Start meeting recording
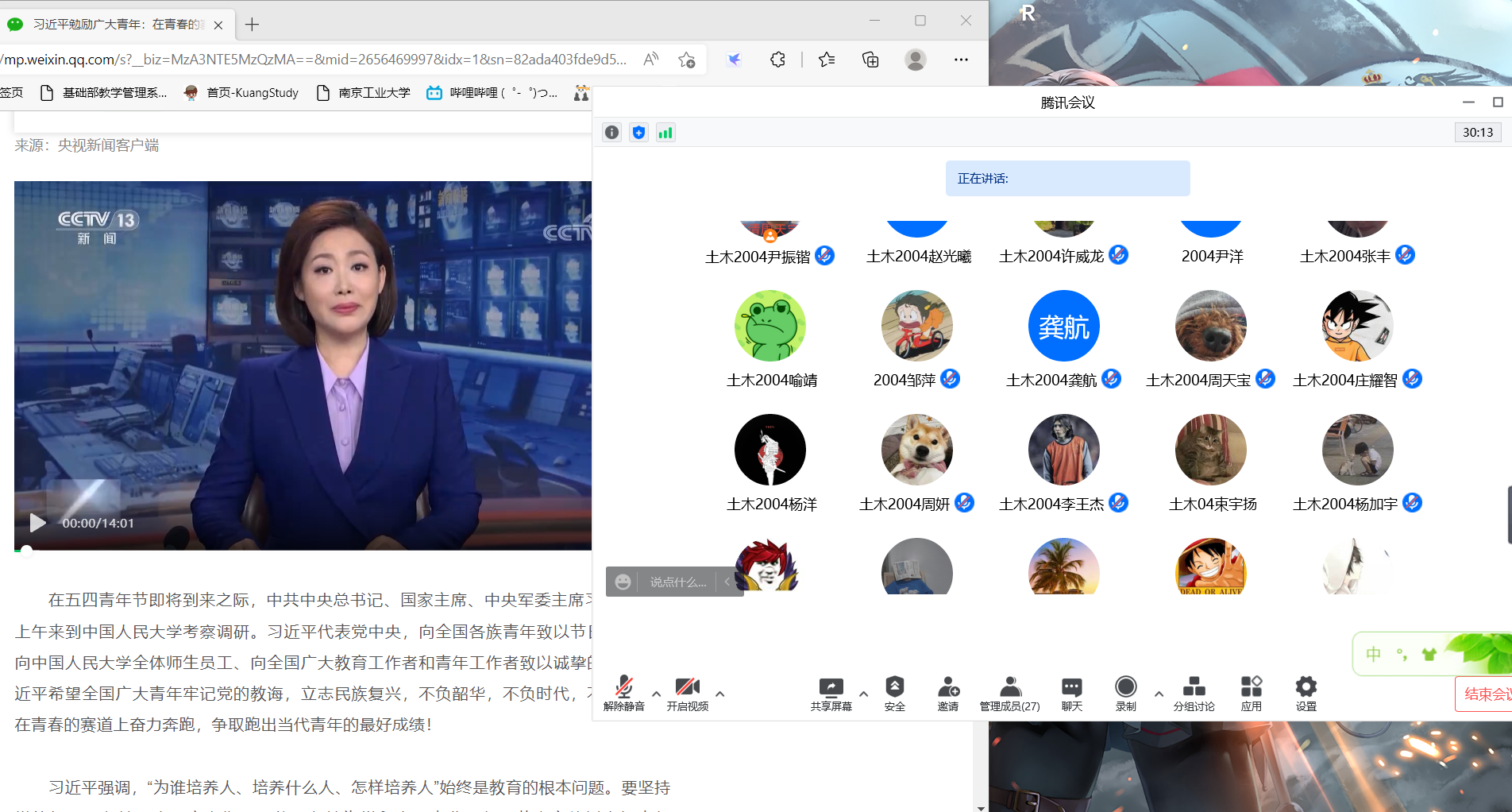Image resolution: width=1512 pixels, height=812 pixels. [1125, 687]
